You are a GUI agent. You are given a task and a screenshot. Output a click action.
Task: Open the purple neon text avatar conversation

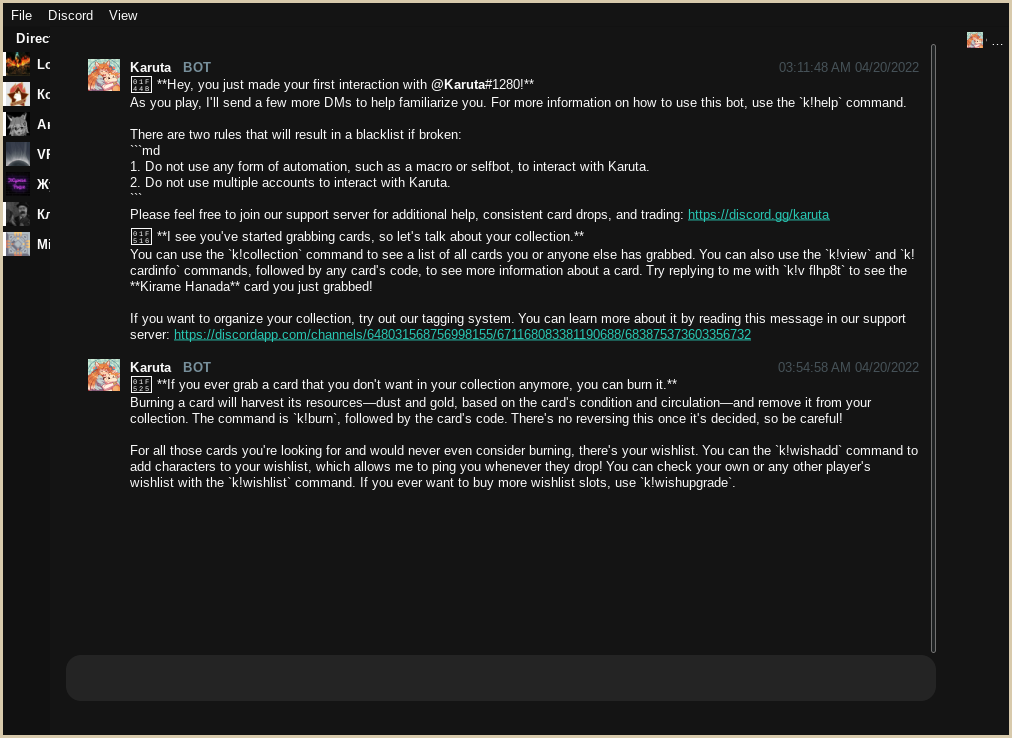tap(17, 184)
